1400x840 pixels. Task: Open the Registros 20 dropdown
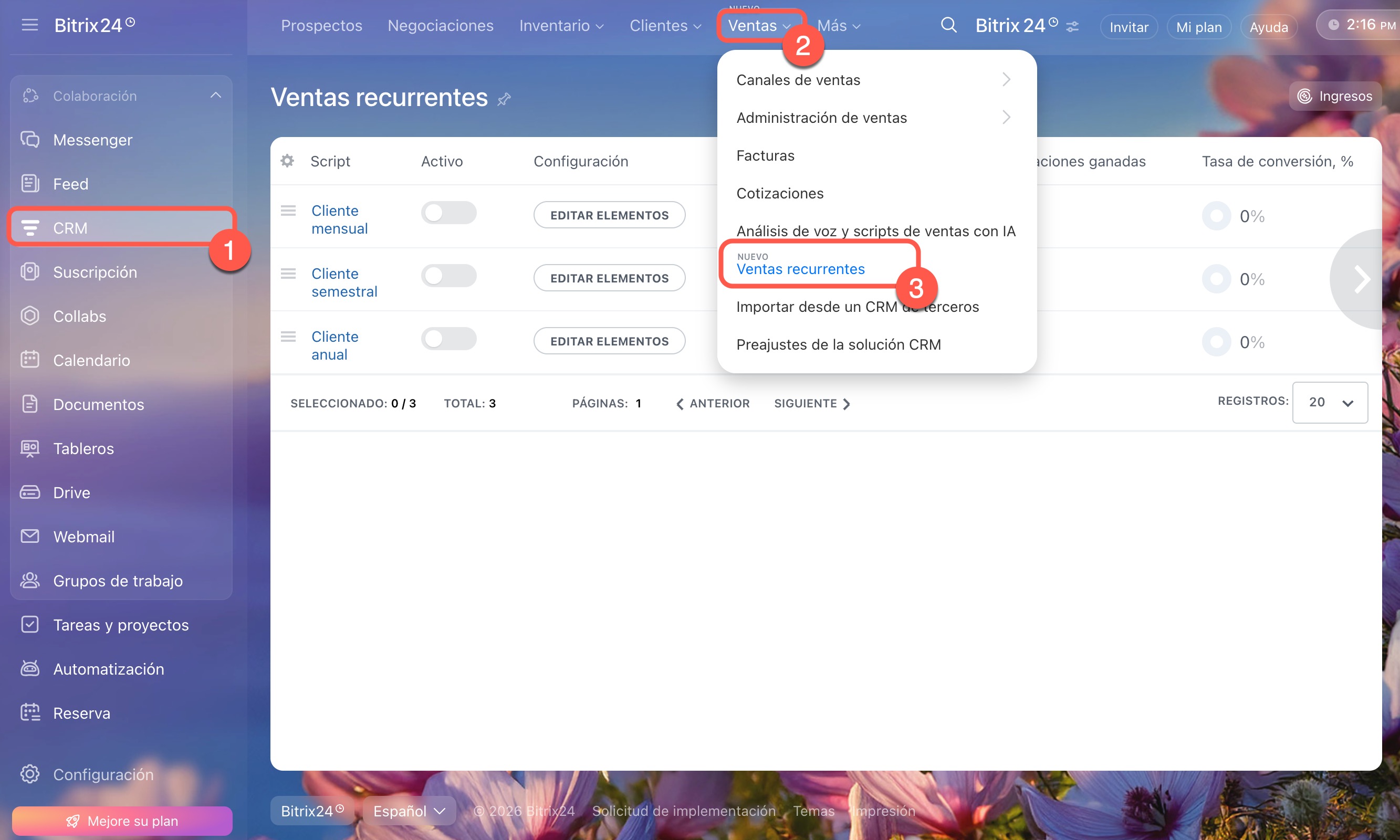click(1329, 403)
